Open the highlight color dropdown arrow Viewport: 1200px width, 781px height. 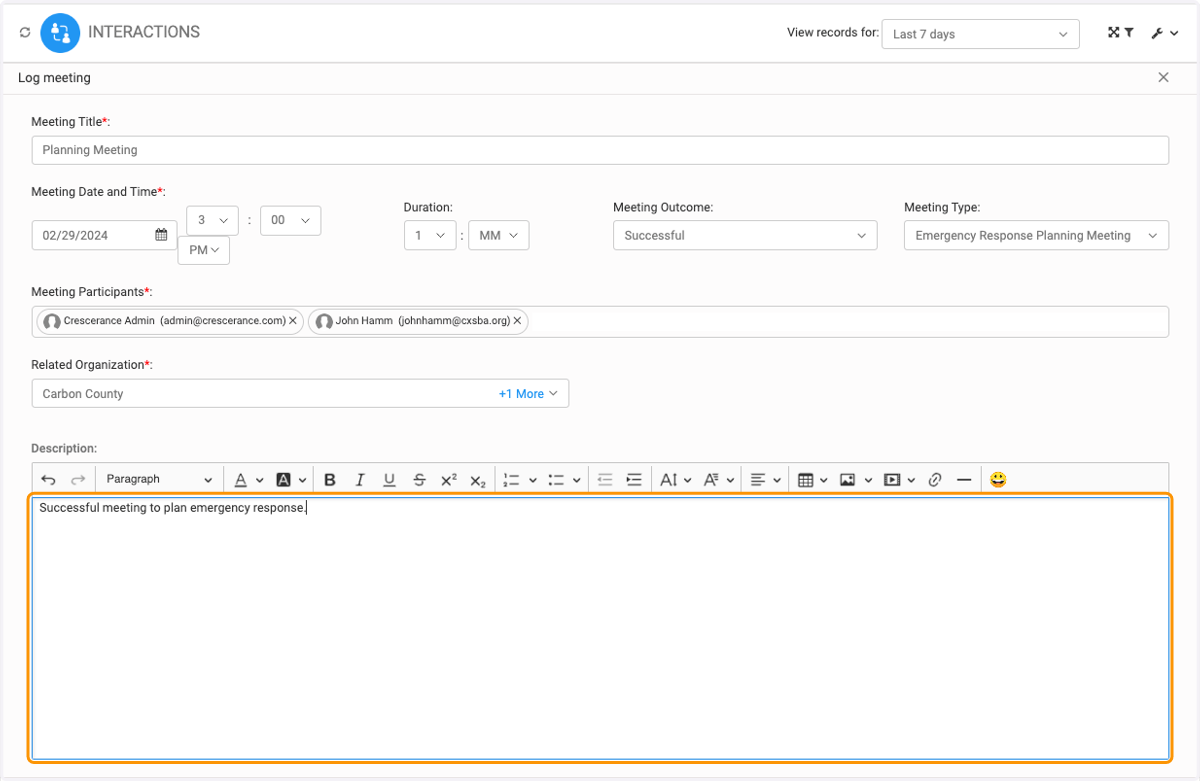point(303,480)
